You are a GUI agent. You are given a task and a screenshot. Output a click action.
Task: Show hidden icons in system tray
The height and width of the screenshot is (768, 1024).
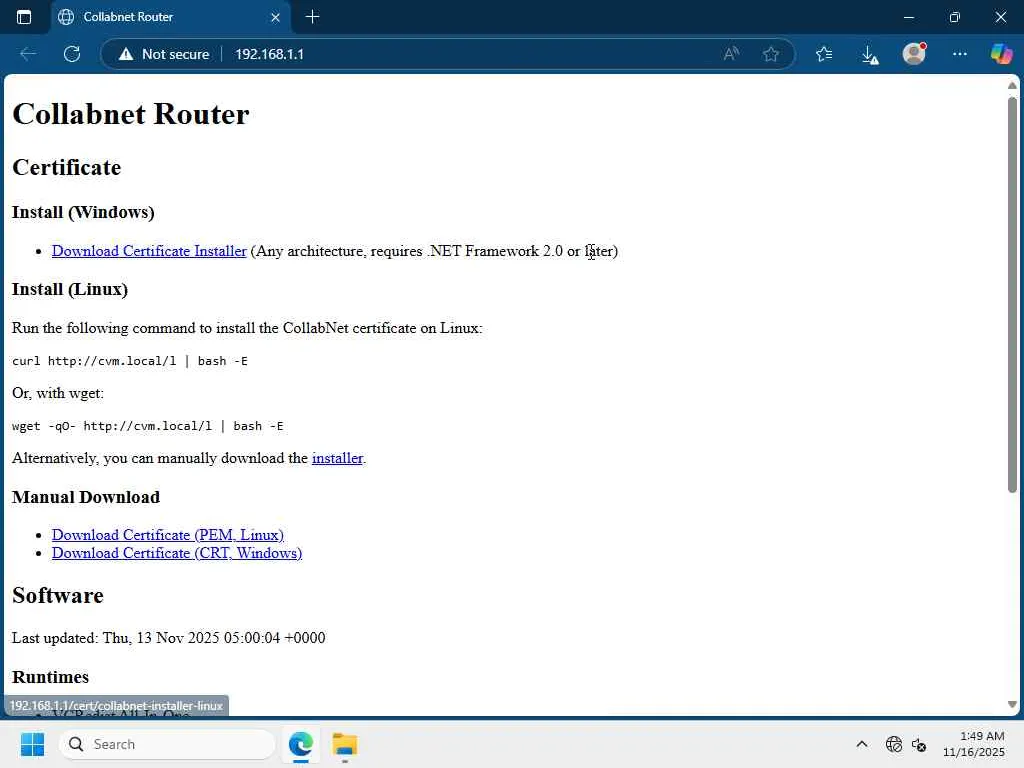coord(861,744)
